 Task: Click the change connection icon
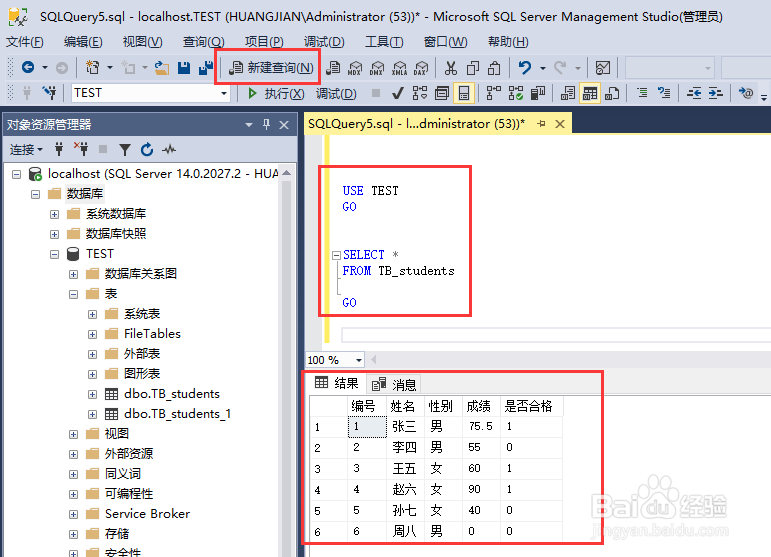point(49,92)
